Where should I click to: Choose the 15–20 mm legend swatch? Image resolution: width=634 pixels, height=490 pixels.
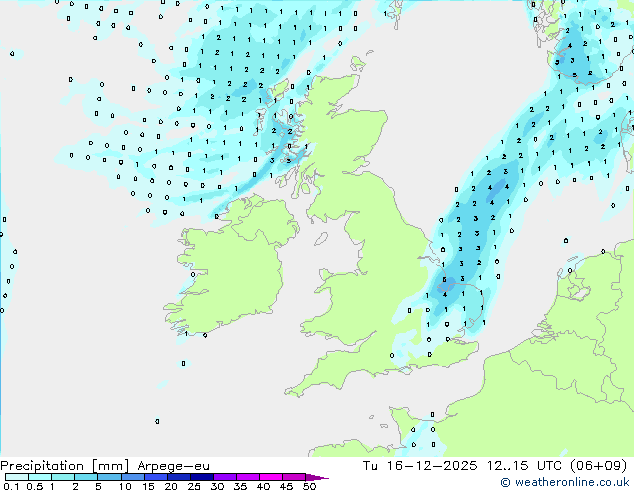pos(155,477)
